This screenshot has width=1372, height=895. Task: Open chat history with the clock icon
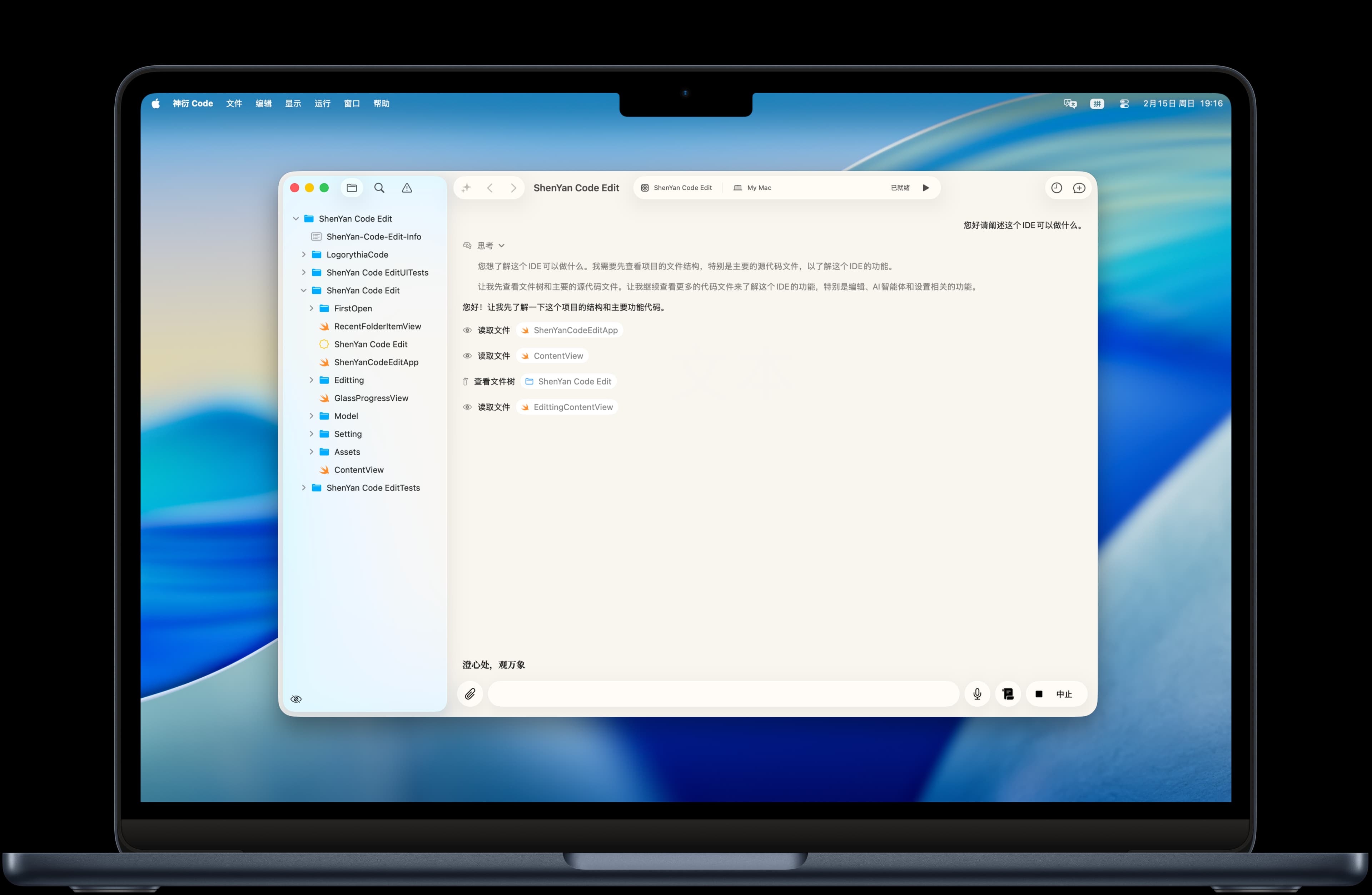pos(1056,188)
